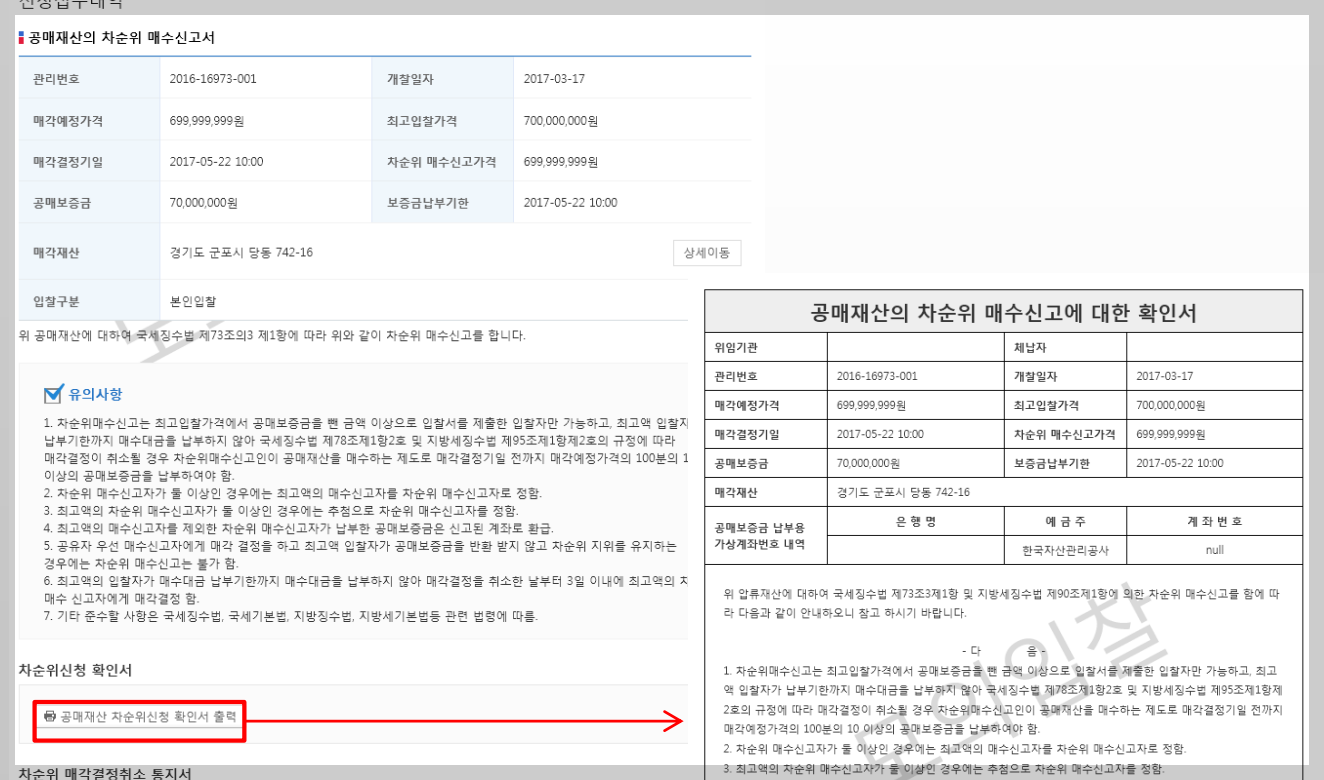
Task: Click 차순위 매수신고가격 value in the 확인서 document
Action: coord(1171,434)
